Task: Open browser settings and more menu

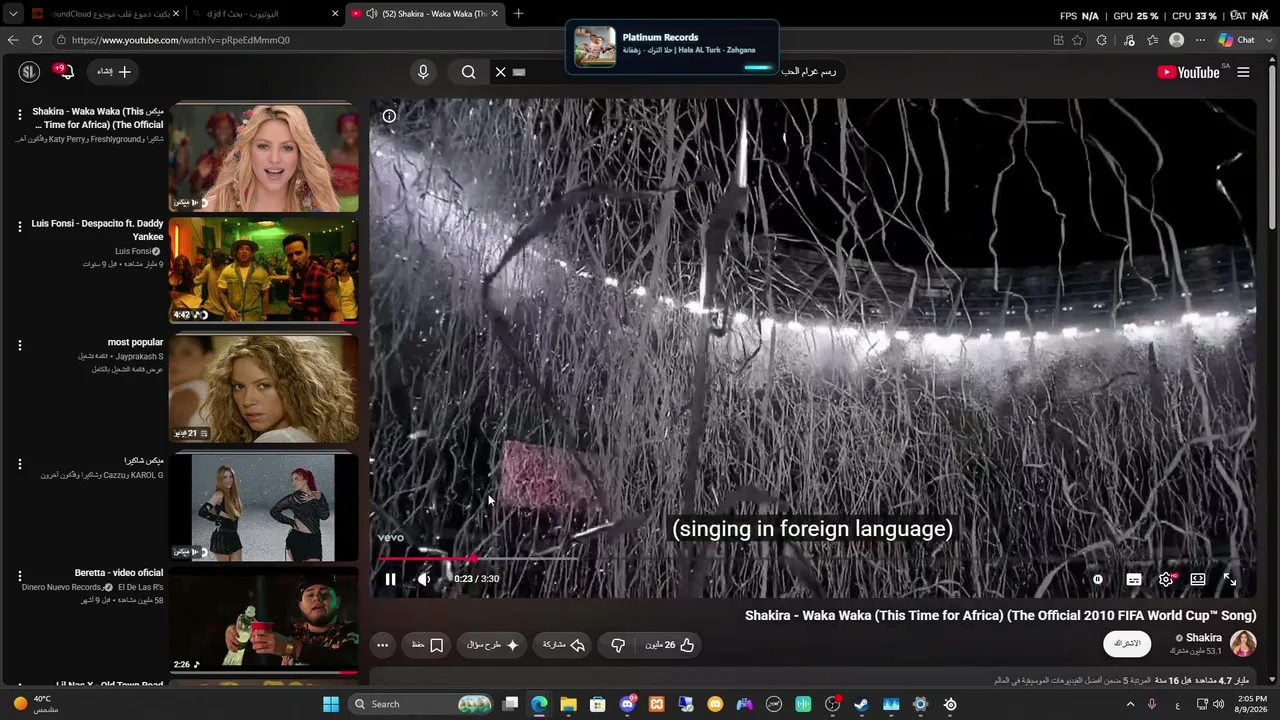Action: pos(1200,40)
